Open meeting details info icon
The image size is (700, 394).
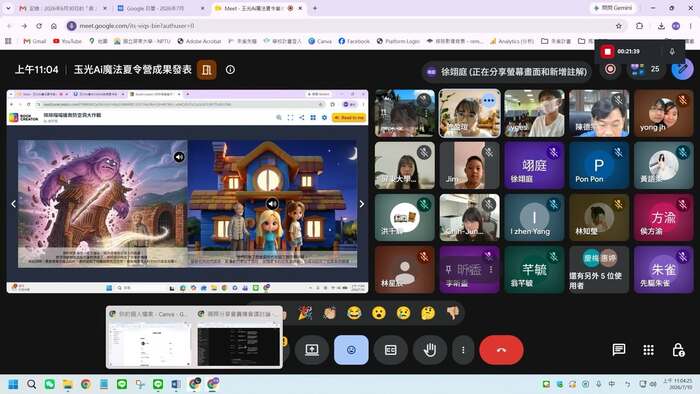click(x=230, y=70)
